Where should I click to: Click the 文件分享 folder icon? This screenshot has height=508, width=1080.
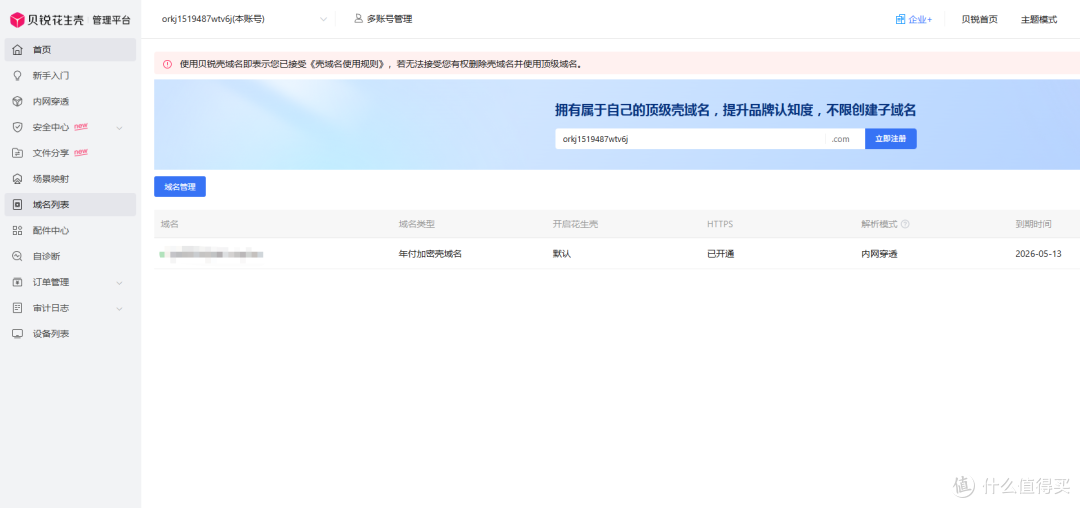tap(18, 153)
